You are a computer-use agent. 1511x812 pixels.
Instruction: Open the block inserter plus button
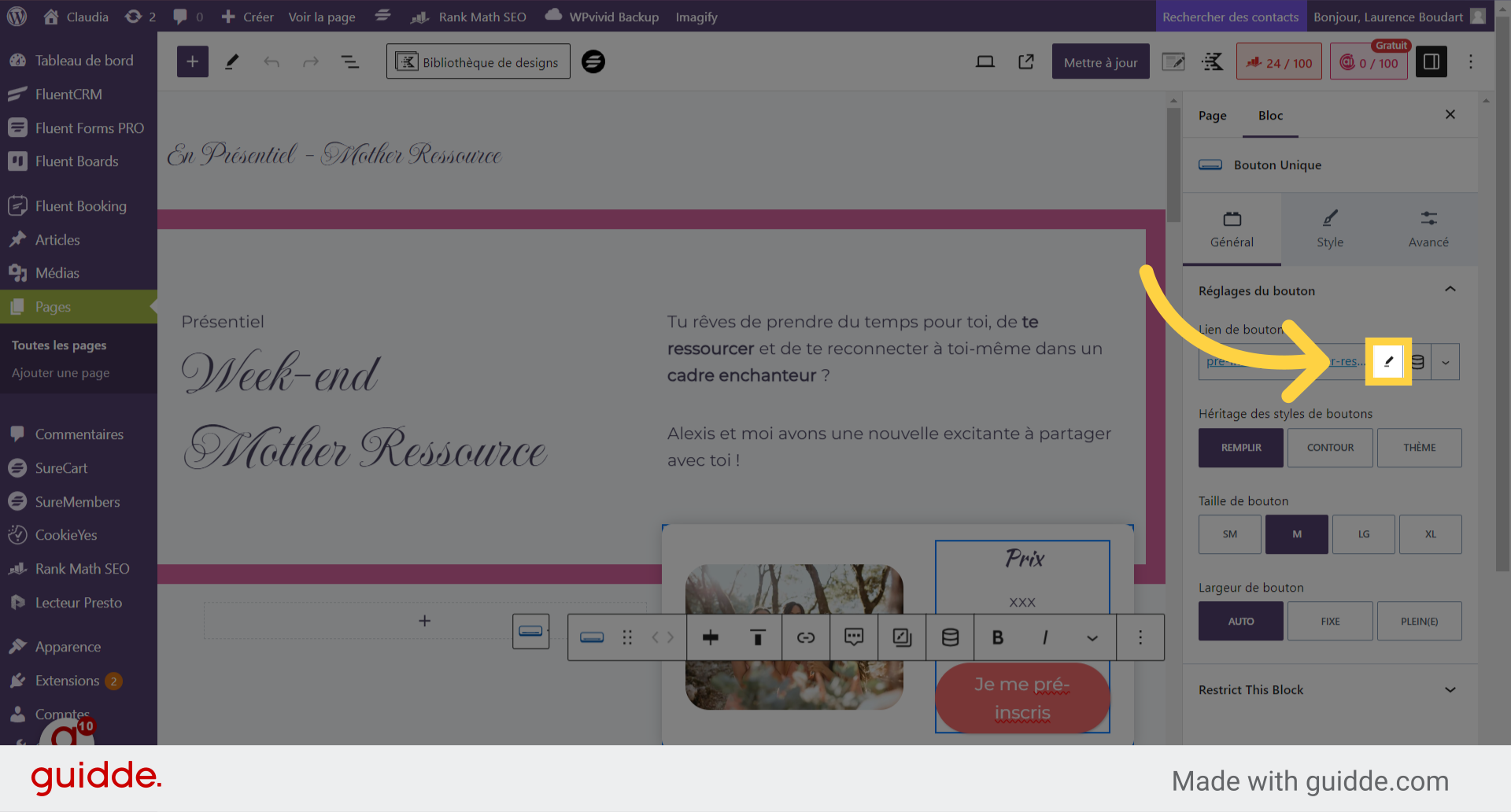(193, 62)
